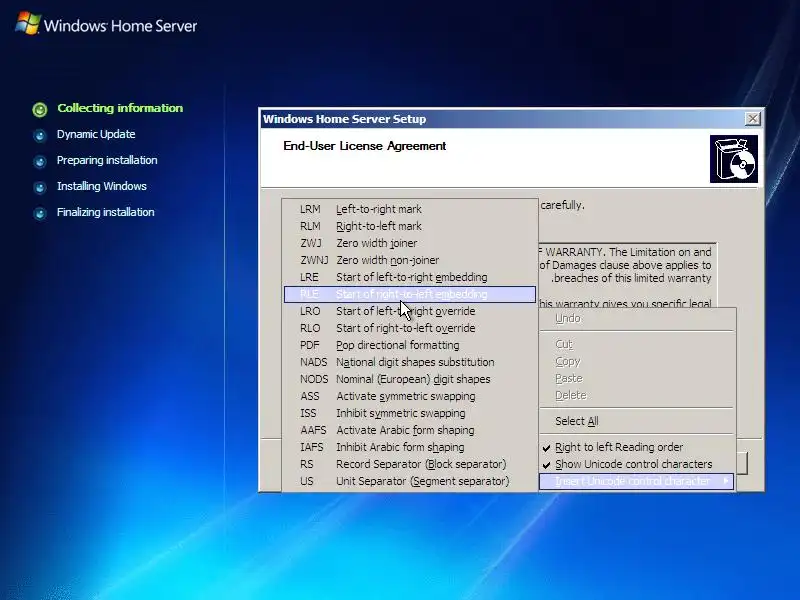Click the Preparing installation bullet icon
The width and height of the screenshot is (800, 600).
point(40,161)
